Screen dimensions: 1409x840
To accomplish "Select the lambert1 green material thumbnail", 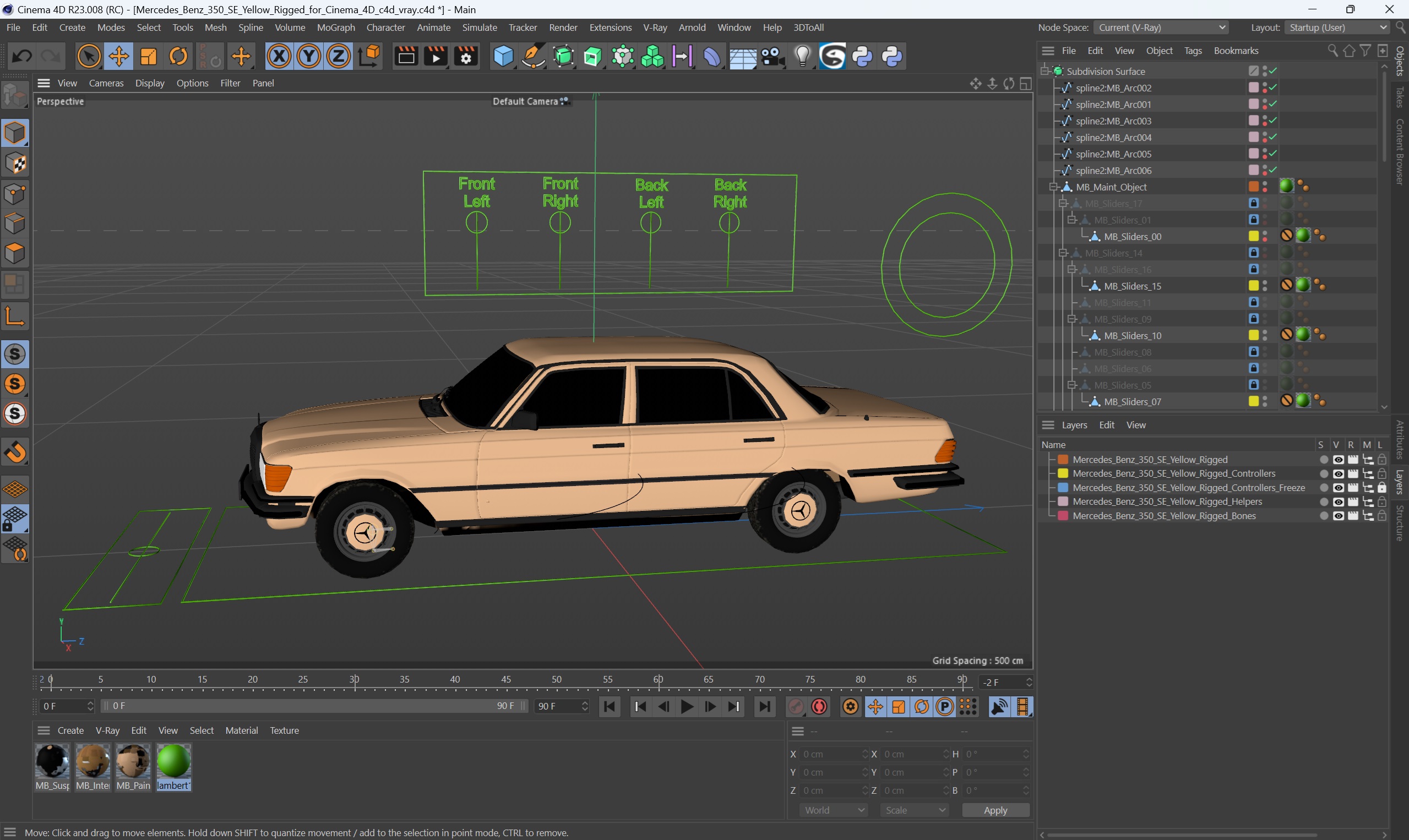I will (174, 761).
